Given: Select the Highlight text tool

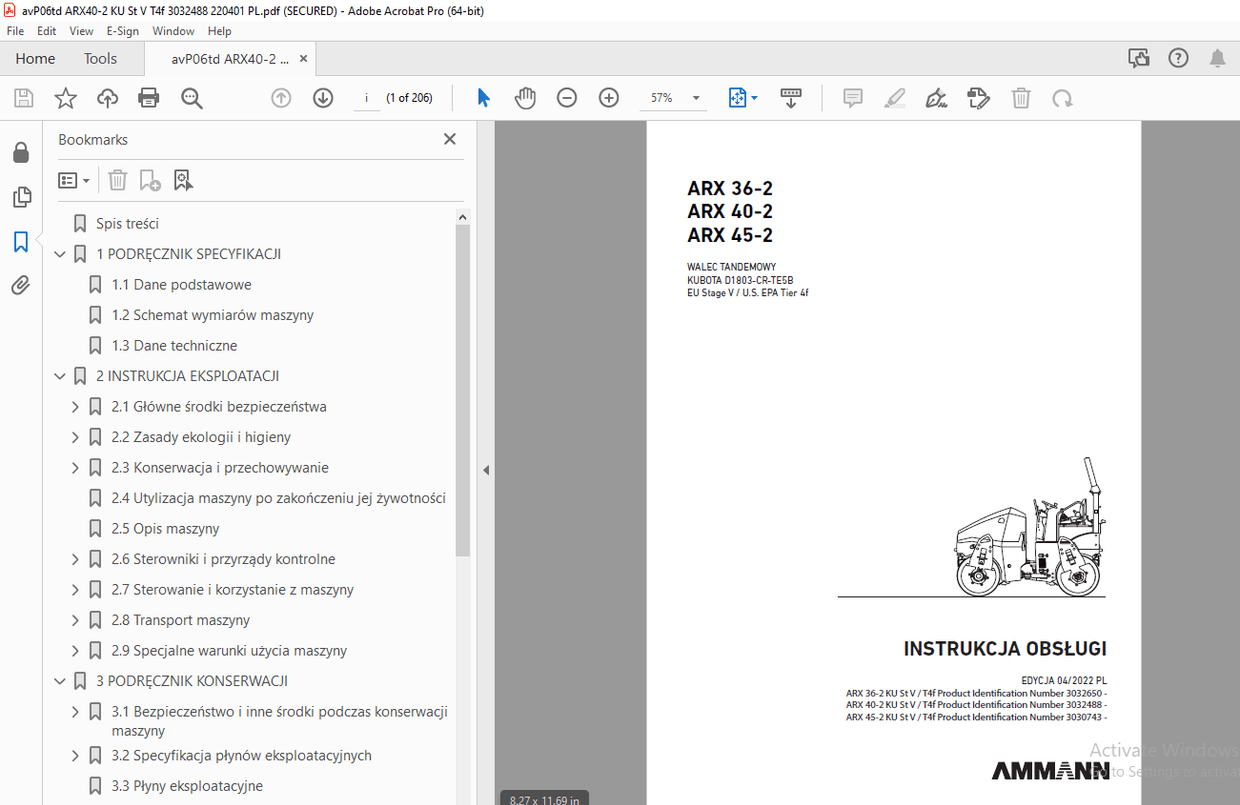Looking at the screenshot, I should point(894,97).
